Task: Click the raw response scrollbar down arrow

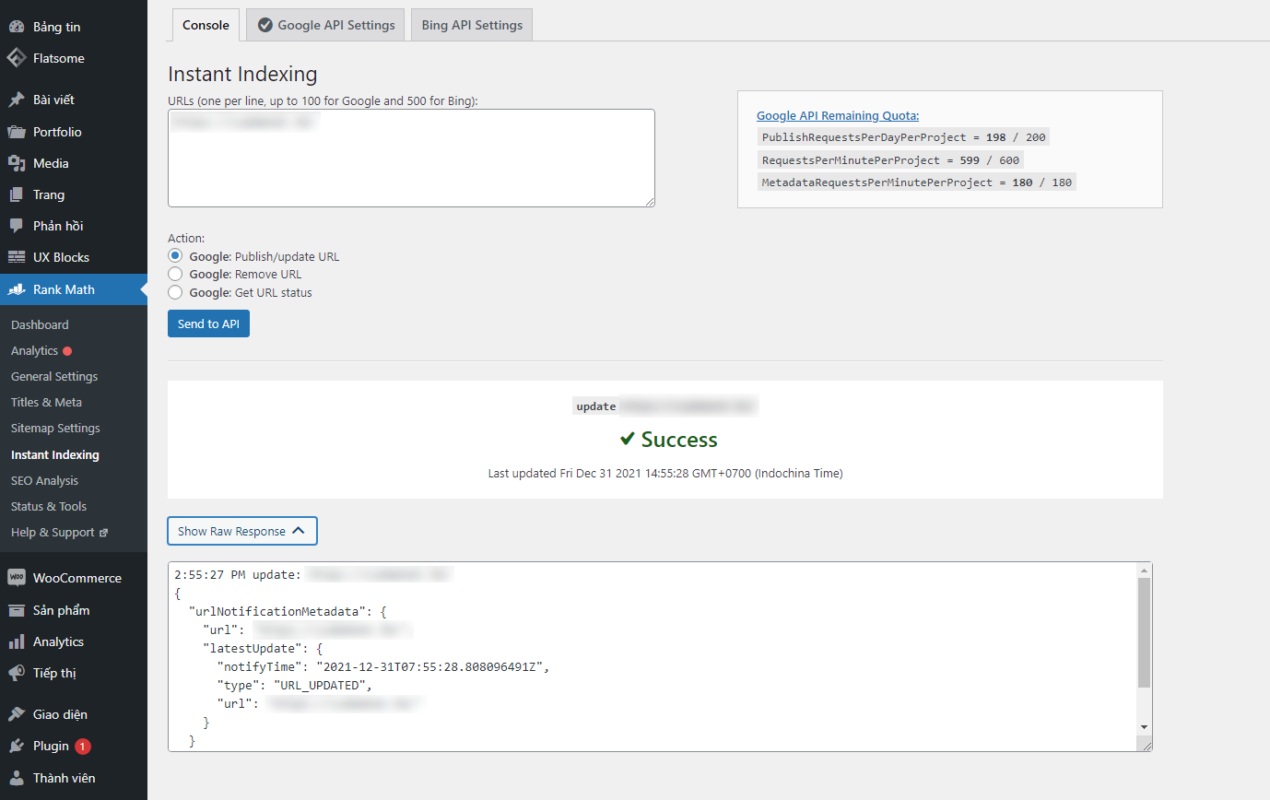Action: tap(1144, 727)
